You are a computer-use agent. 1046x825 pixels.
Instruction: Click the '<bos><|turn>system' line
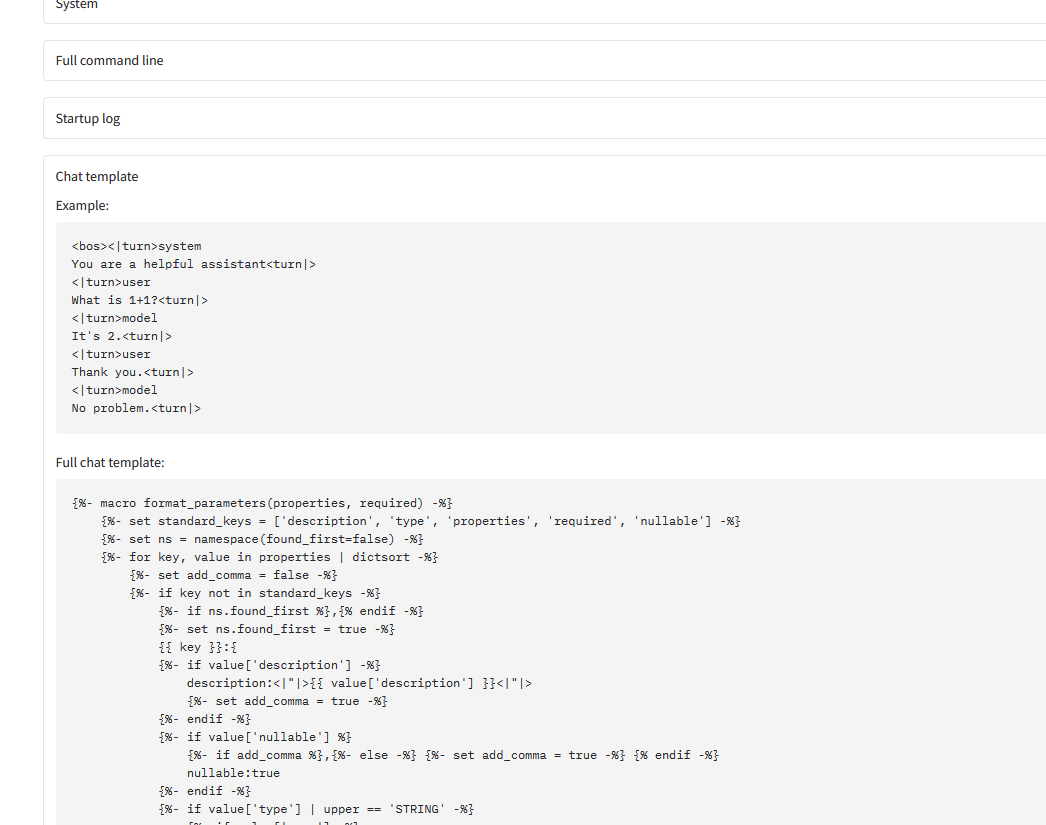(137, 246)
